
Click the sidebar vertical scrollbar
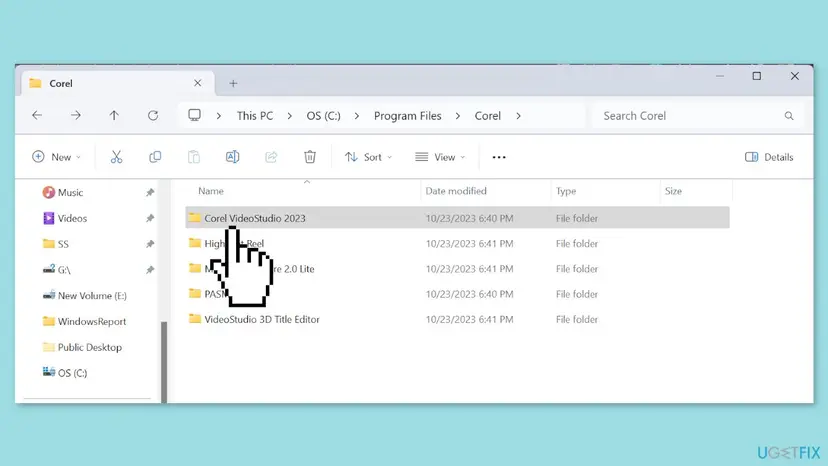(x=164, y=361)
